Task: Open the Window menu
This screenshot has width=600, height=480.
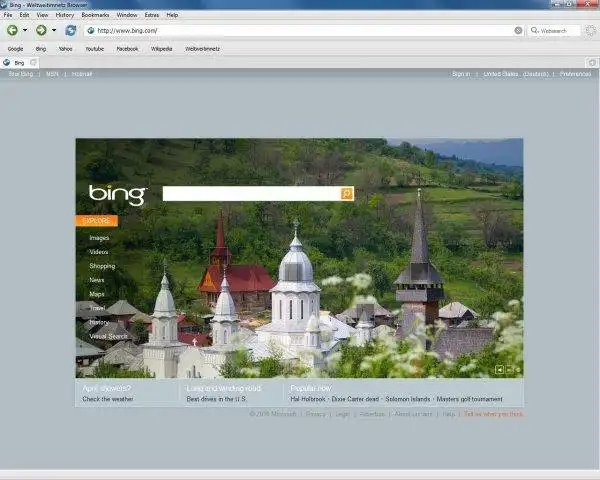Action: pos(127,15)
